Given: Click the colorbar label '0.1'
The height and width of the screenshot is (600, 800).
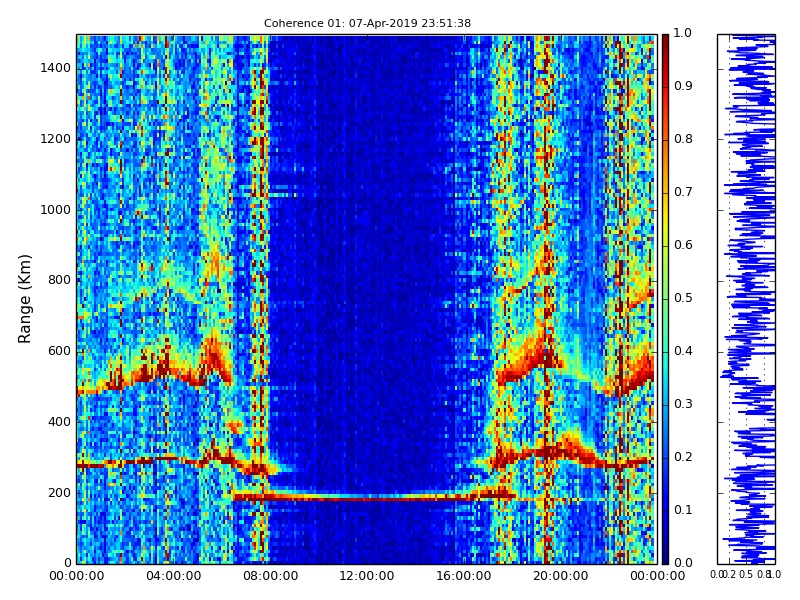Looking at the screenshot, I should 683,510.
